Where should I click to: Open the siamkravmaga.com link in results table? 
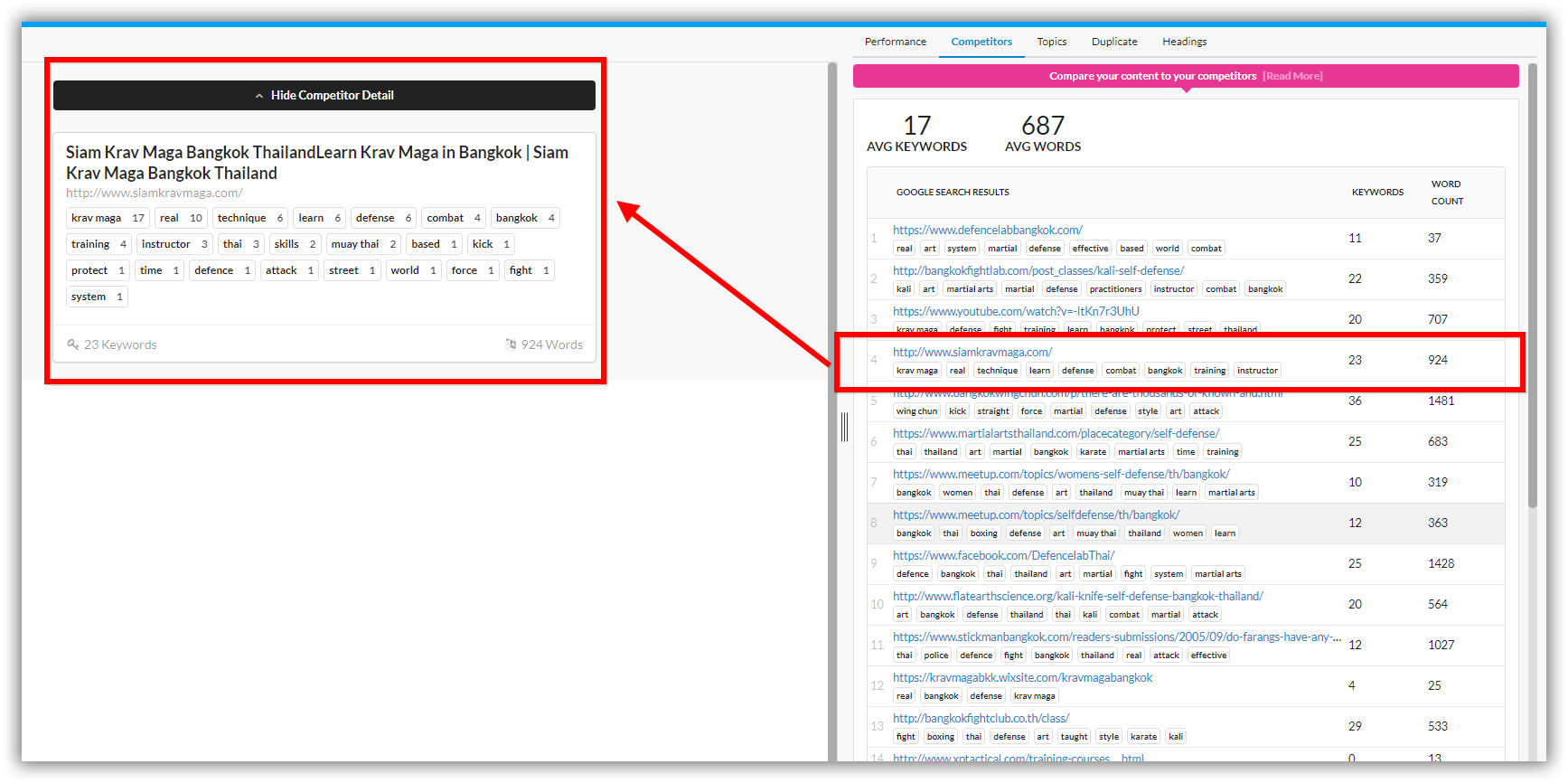pos(972,352)
